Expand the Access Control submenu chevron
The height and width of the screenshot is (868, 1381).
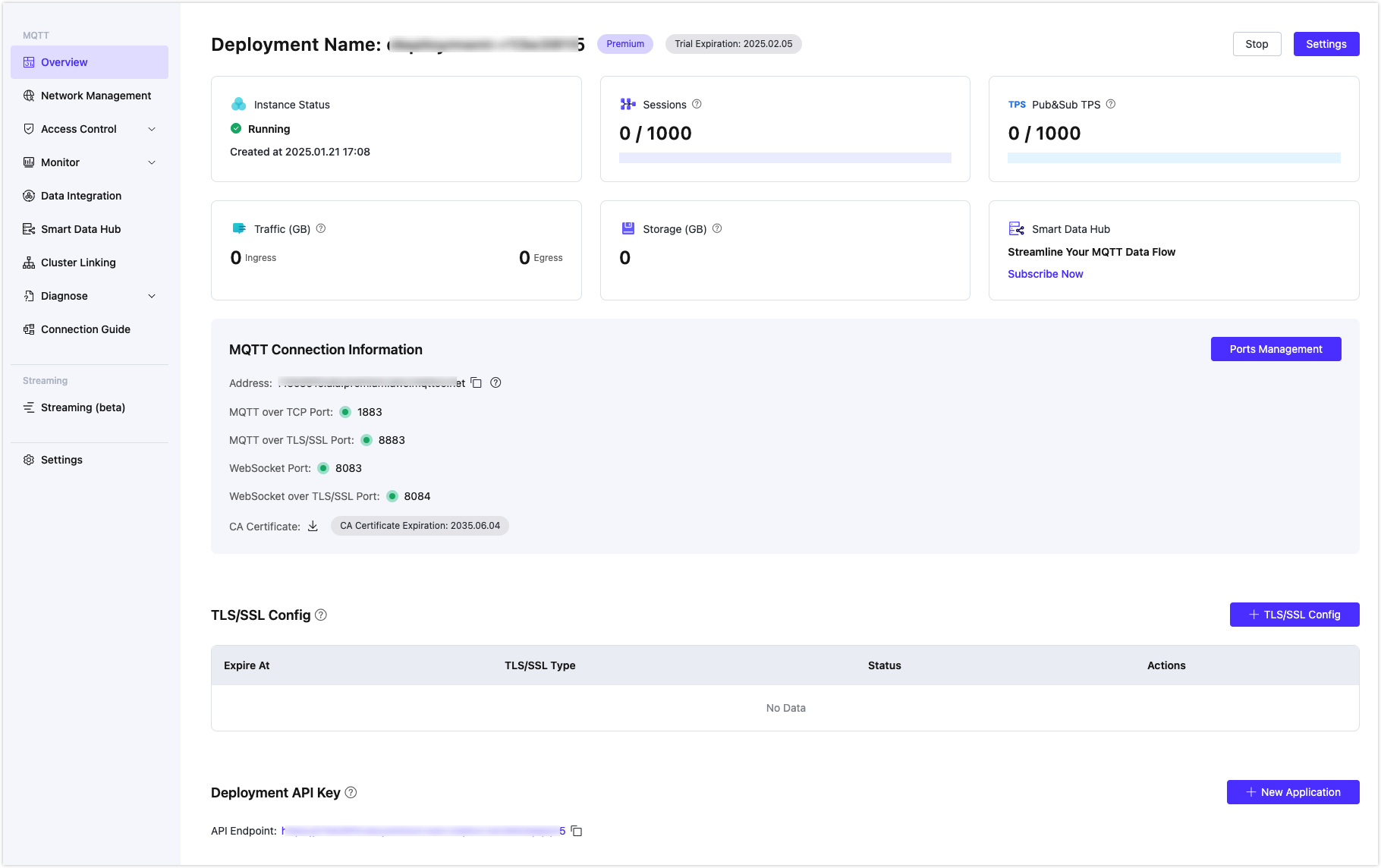click(x=152, y=129)
